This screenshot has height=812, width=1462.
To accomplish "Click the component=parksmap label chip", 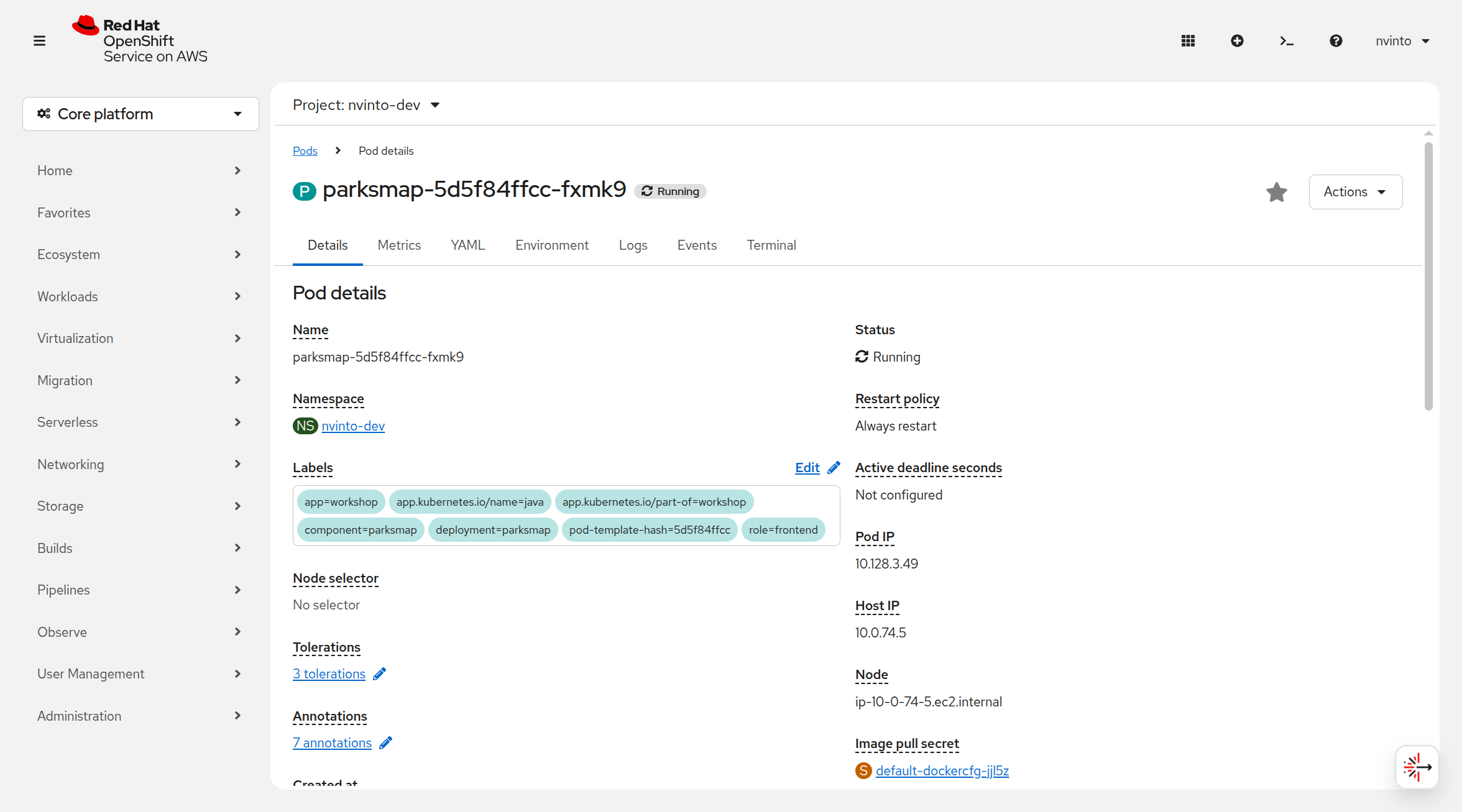I will click(361, 530).
